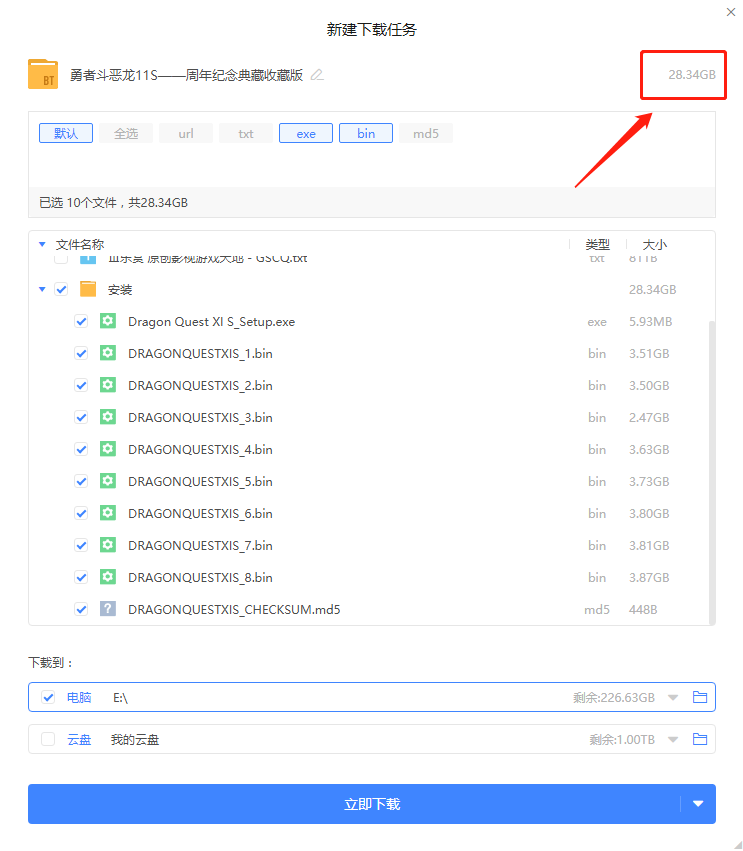Browse folder for 云盘 destination

click(700, 739)
